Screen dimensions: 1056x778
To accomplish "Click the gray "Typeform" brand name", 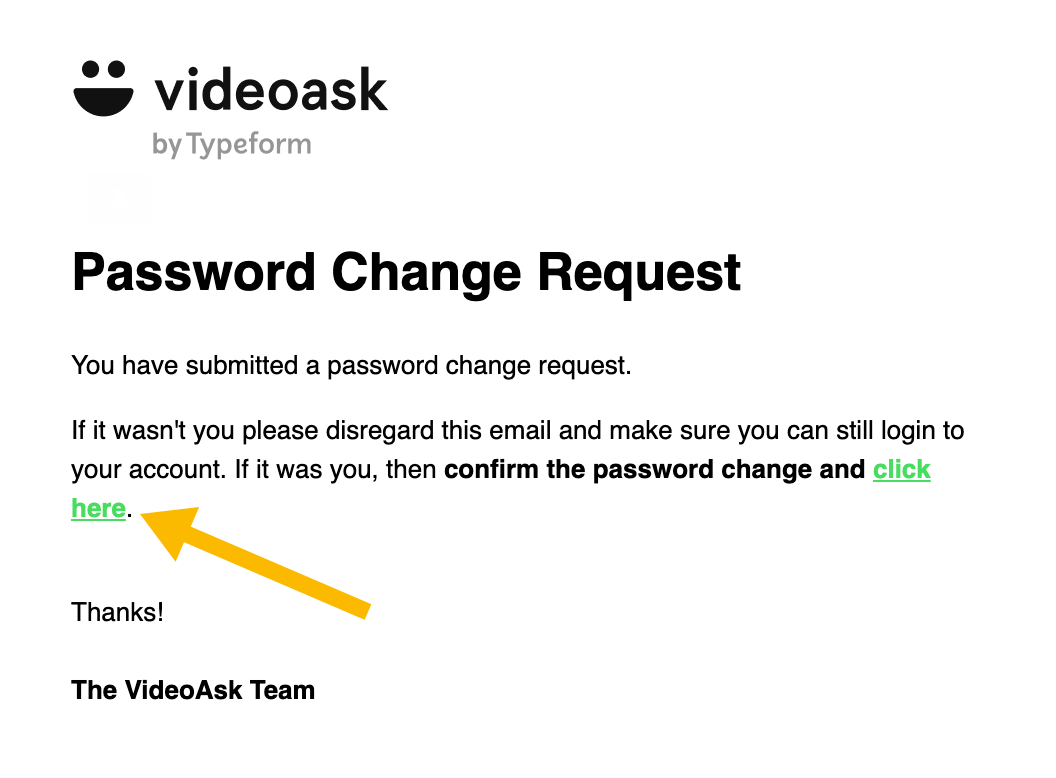I will pyautogui.click(x=249, y=145).
